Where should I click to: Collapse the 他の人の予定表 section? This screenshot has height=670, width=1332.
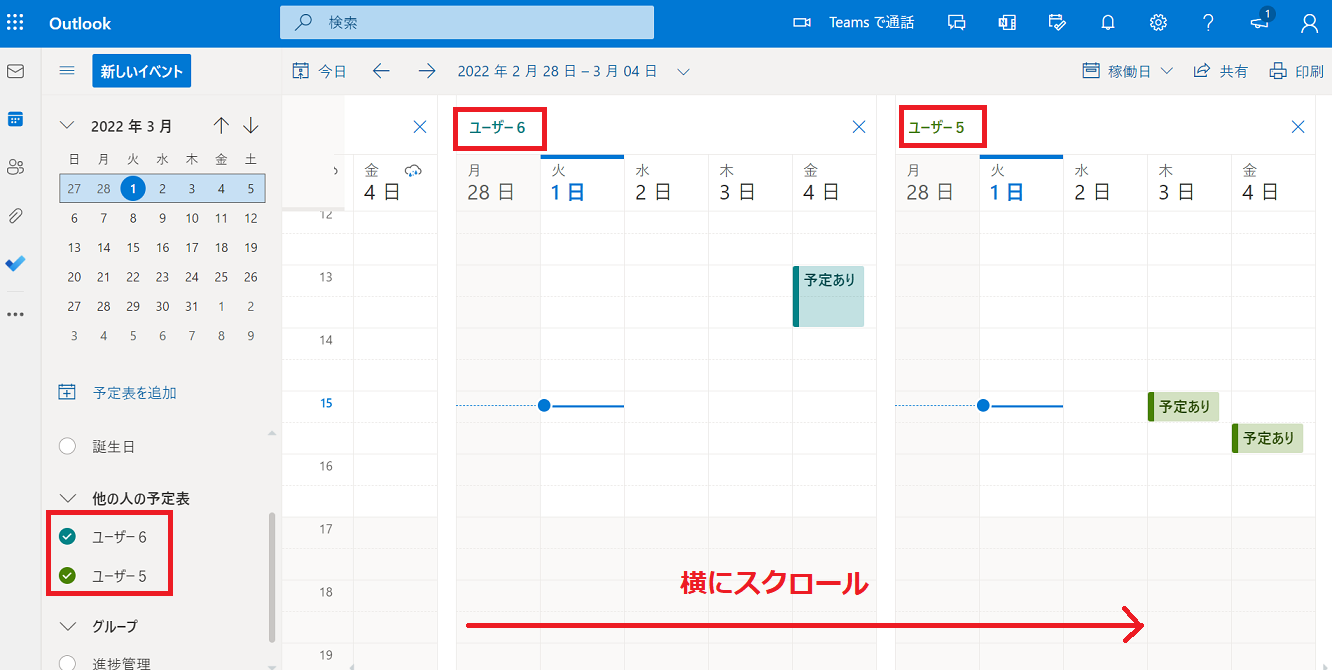tap(68, 498)
